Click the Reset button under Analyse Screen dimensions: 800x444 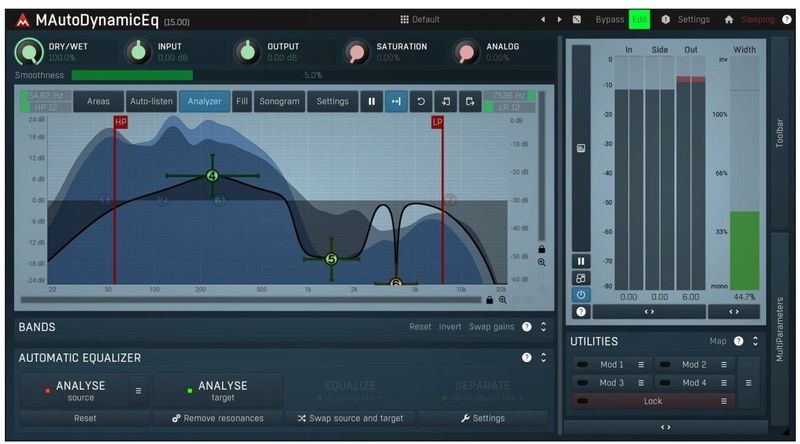coord(85,418)
